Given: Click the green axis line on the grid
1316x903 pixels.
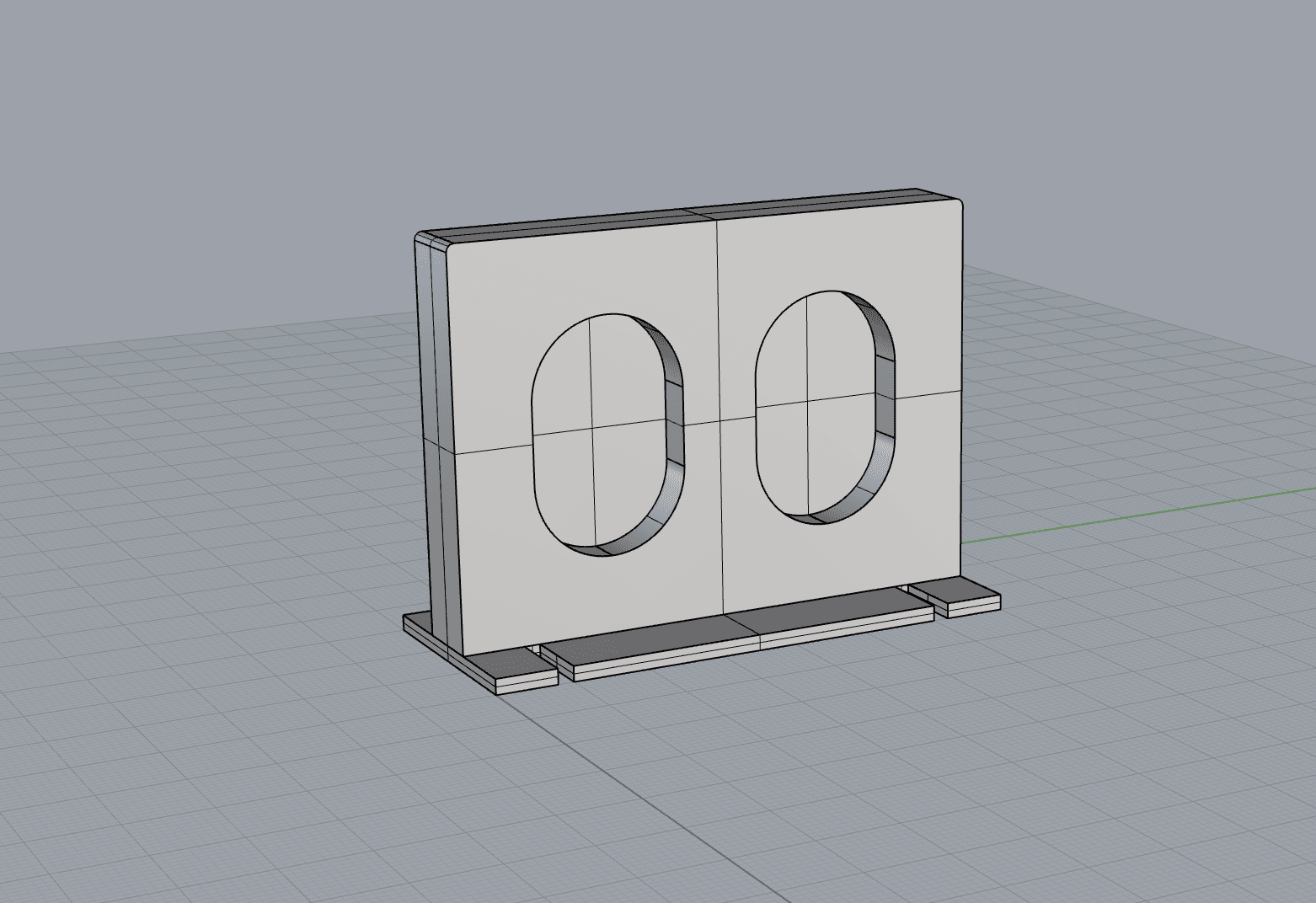Looking at the screenshot, I should pyautogui.click(x=1137, y=514).
